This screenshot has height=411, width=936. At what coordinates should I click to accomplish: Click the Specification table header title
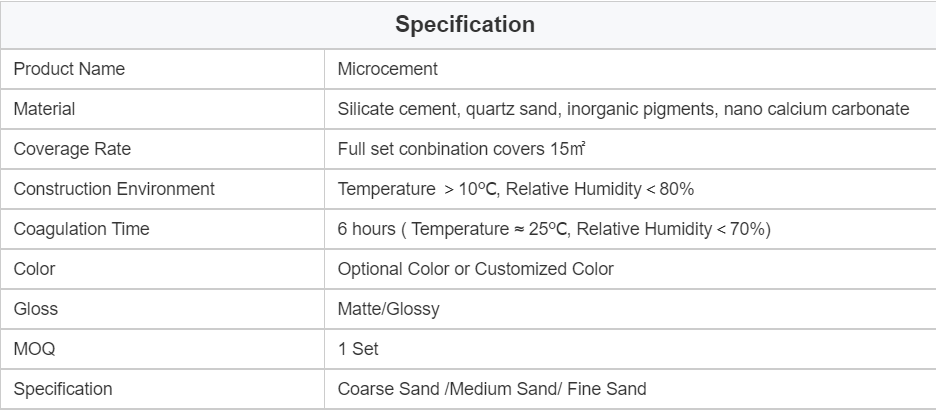[x=465, y=25]
